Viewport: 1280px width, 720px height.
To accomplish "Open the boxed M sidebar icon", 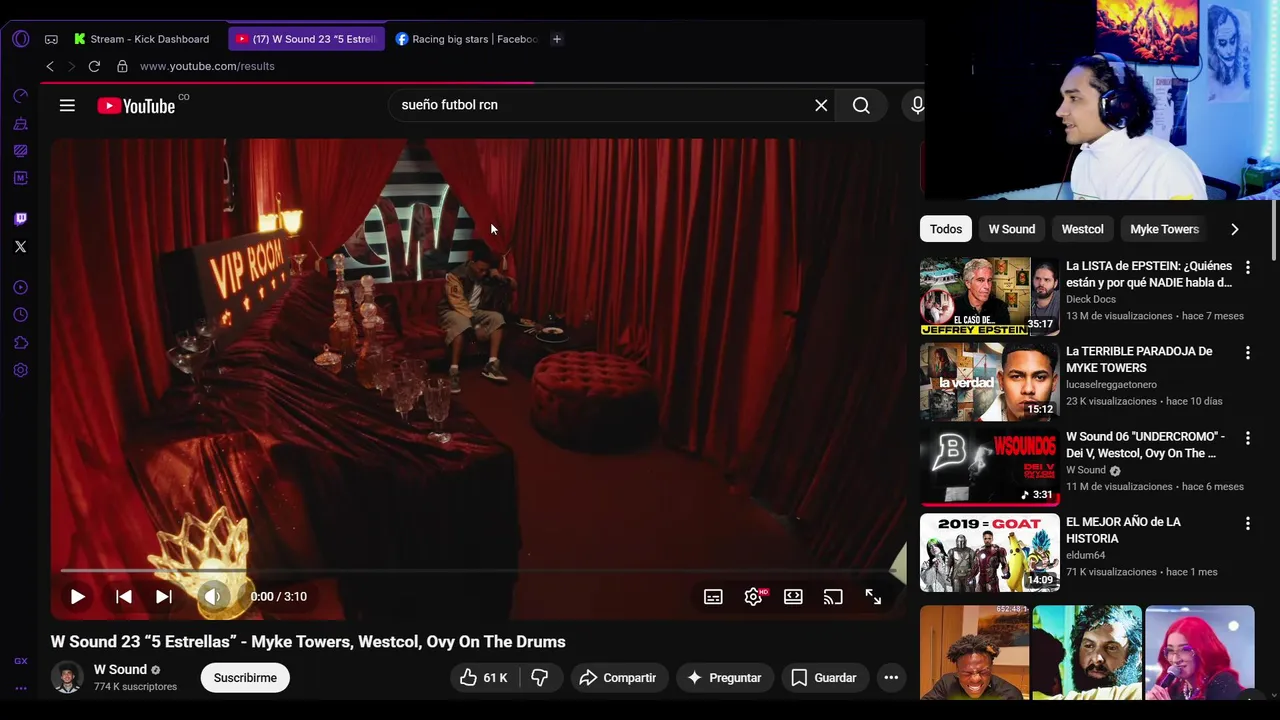I will point(21,178).
